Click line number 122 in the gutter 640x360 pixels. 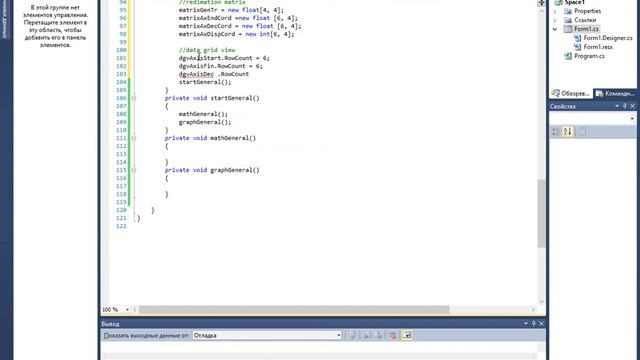point(121,226)
